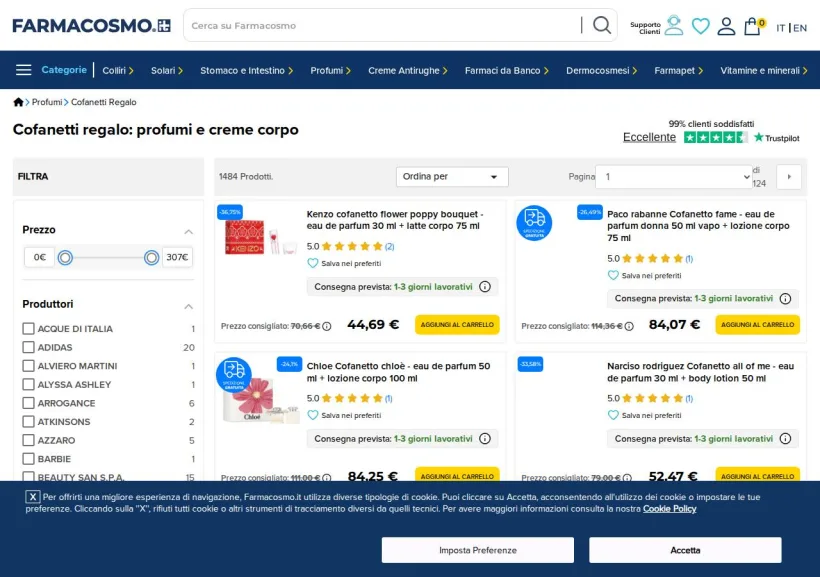Add Paco Rabanne cofanetto to cart

[757, 325]
